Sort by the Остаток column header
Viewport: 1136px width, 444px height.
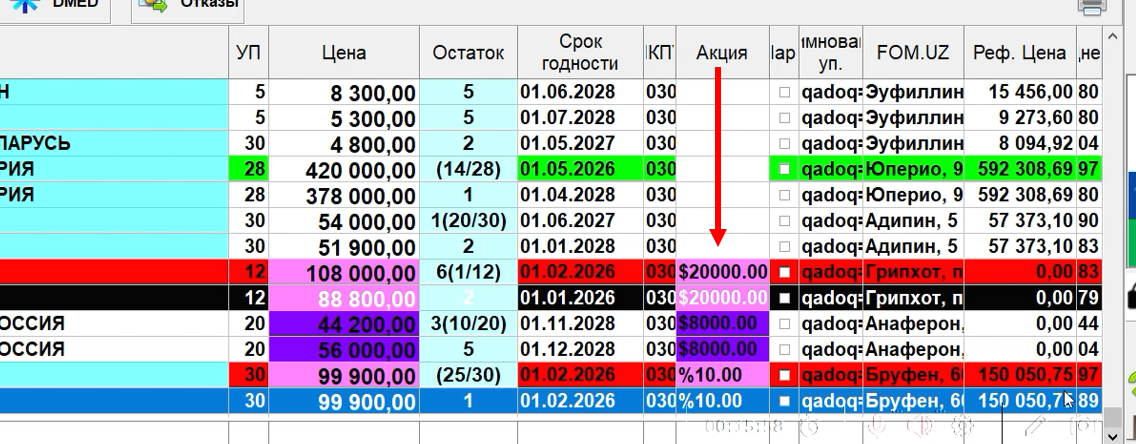[468, 52]
